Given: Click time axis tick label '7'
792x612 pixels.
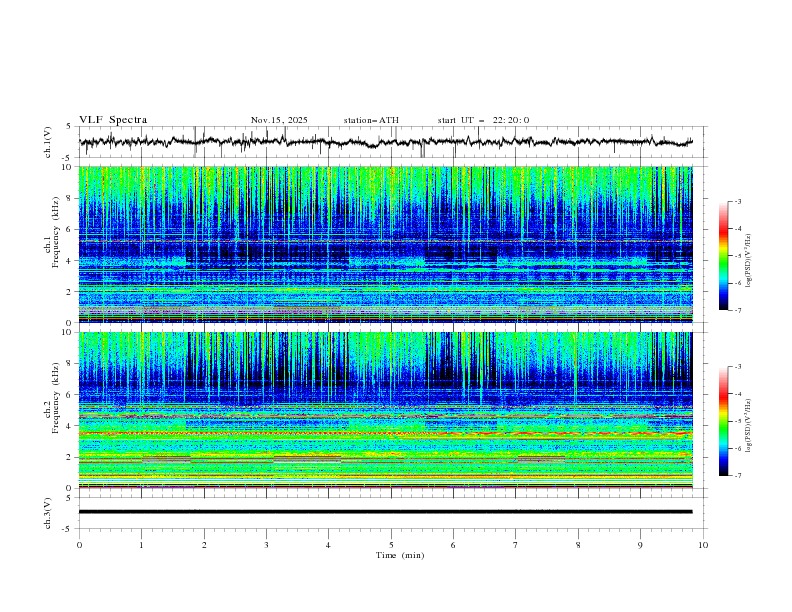Looking at the screenshot, I should 516,545.
